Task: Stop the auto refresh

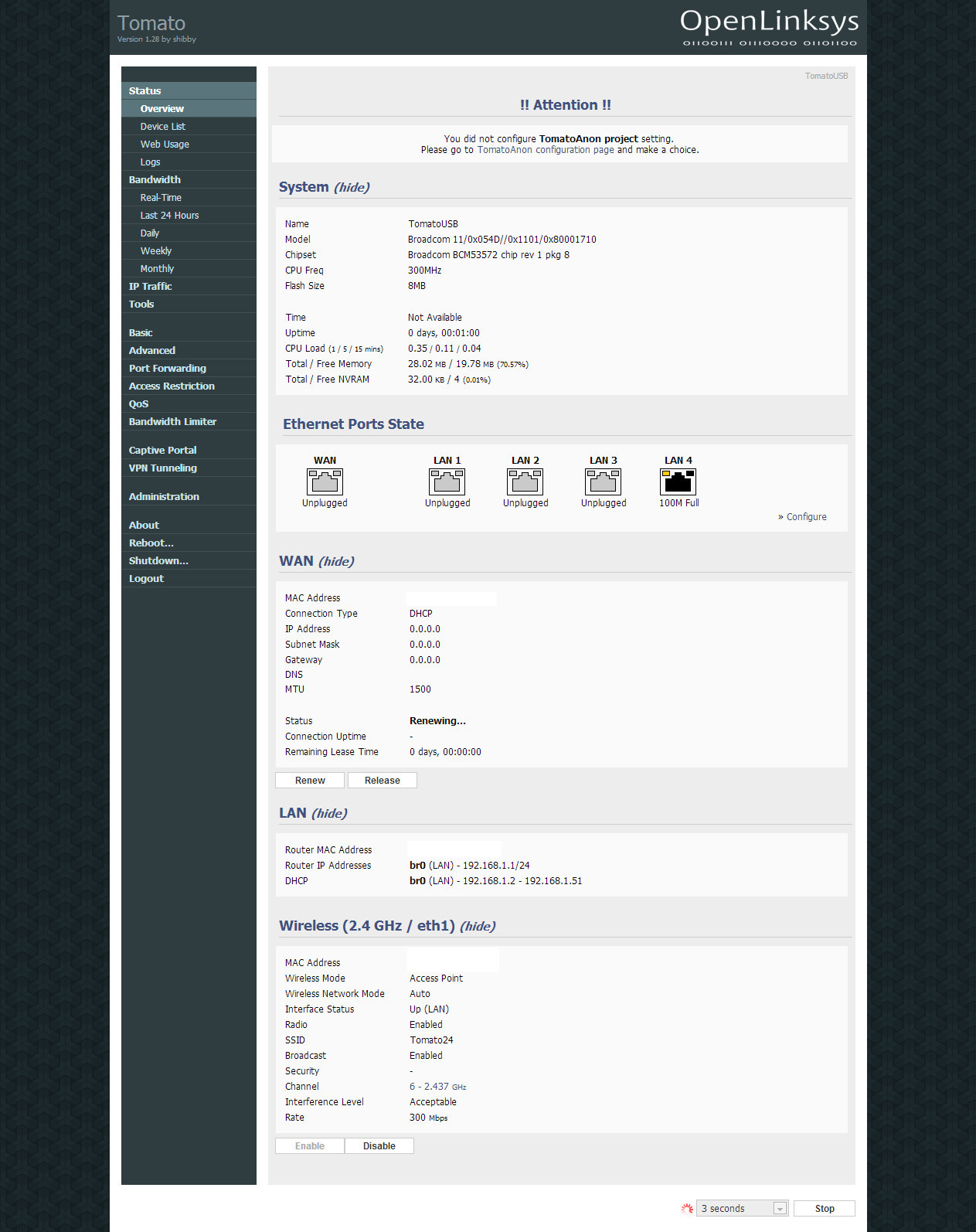Action: 825,1208
